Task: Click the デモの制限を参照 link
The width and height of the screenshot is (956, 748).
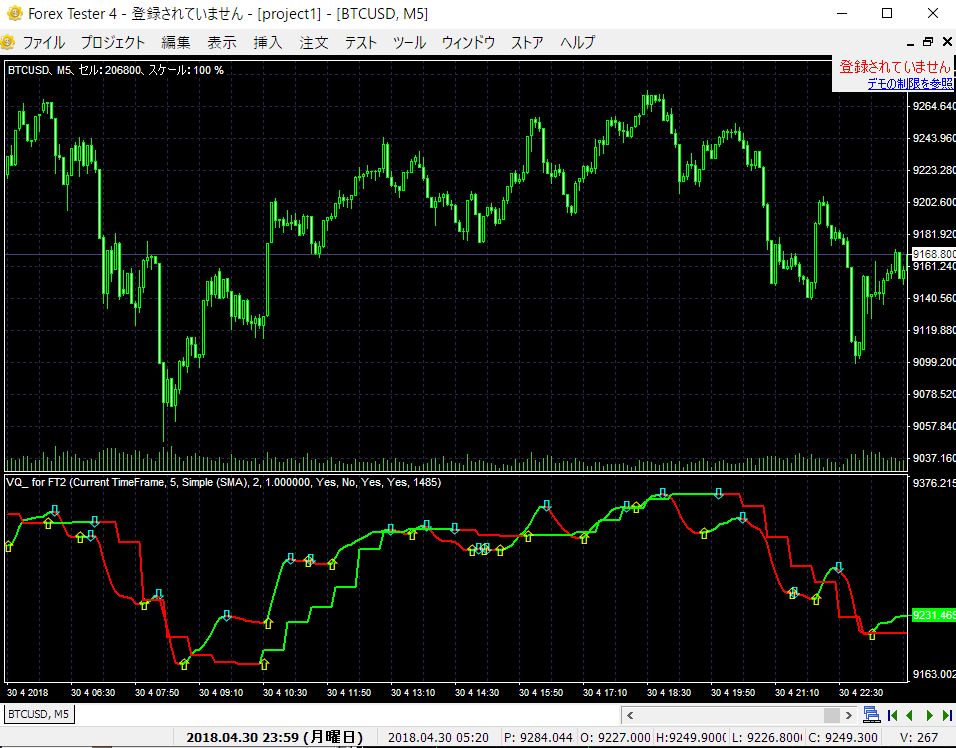Action: (x=910, y=84)
